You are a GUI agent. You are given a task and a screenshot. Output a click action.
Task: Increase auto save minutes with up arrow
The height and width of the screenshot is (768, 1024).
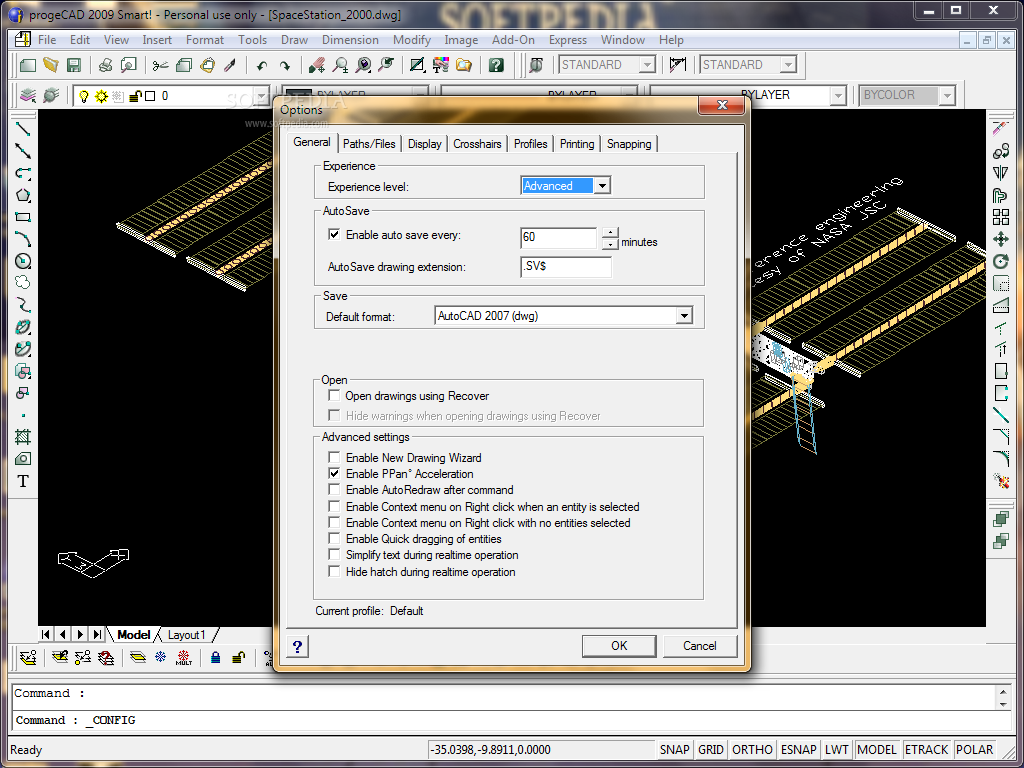tap(610, 232)
